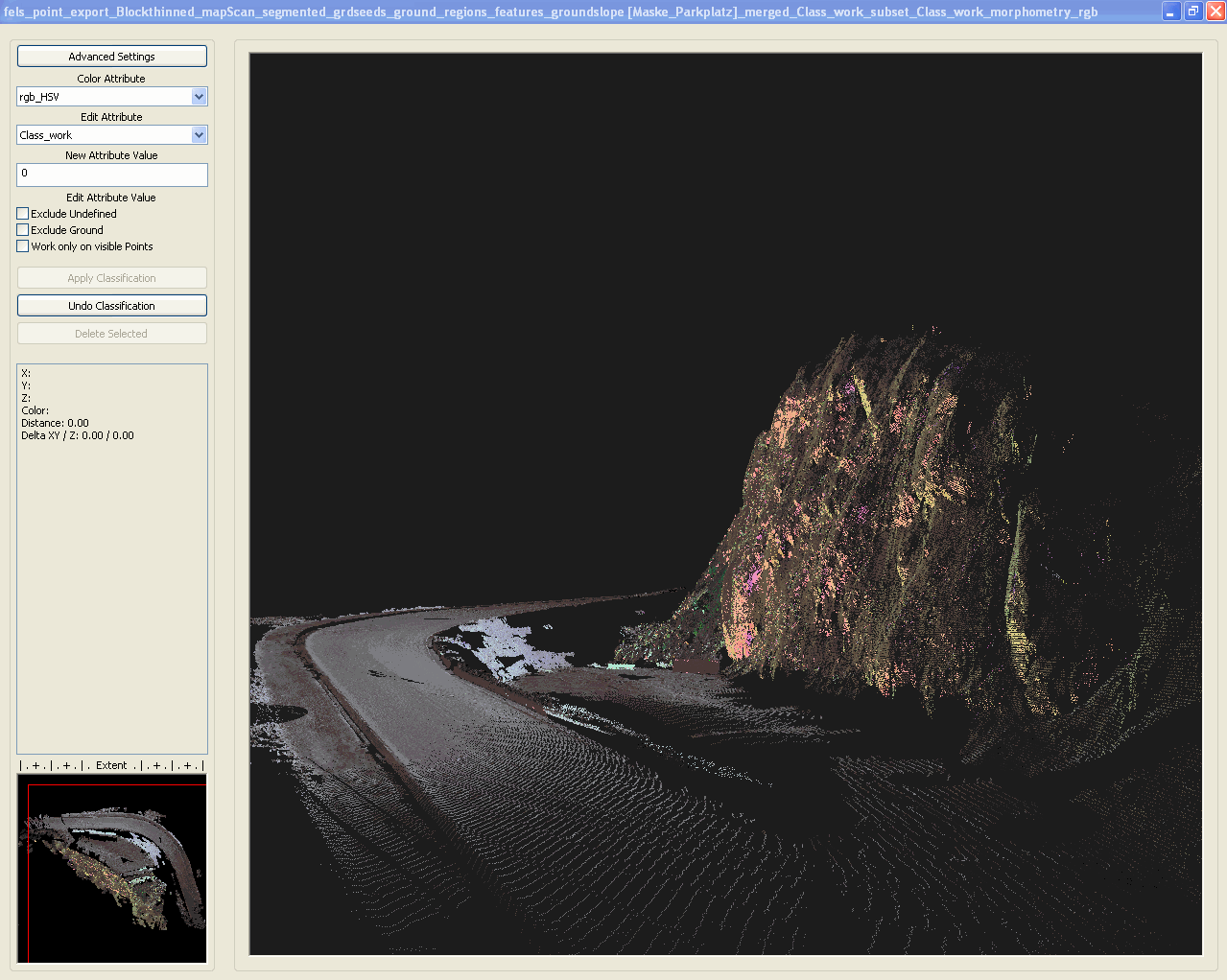The height and width of the screenshot is (980, 1227).
Task: Open Advanced Settings
Action: [x=111, y=57]
